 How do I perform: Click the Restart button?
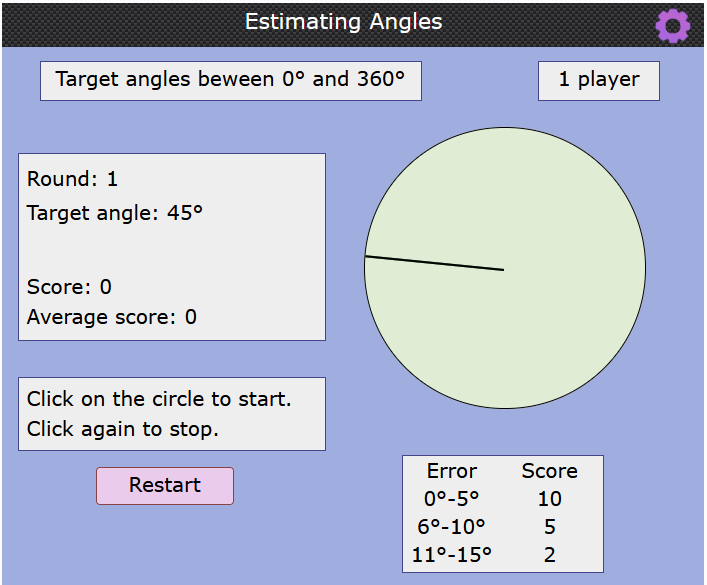coord(165,485)
